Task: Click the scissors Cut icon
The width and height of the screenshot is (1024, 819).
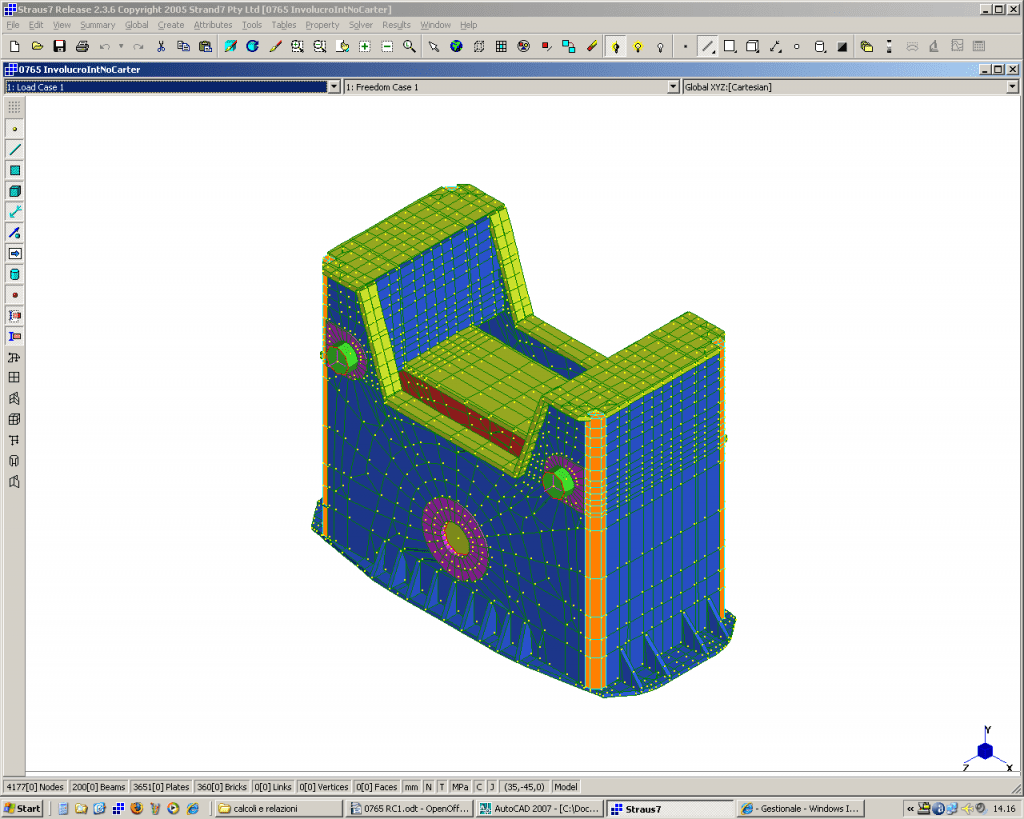Action: (161, 46)
